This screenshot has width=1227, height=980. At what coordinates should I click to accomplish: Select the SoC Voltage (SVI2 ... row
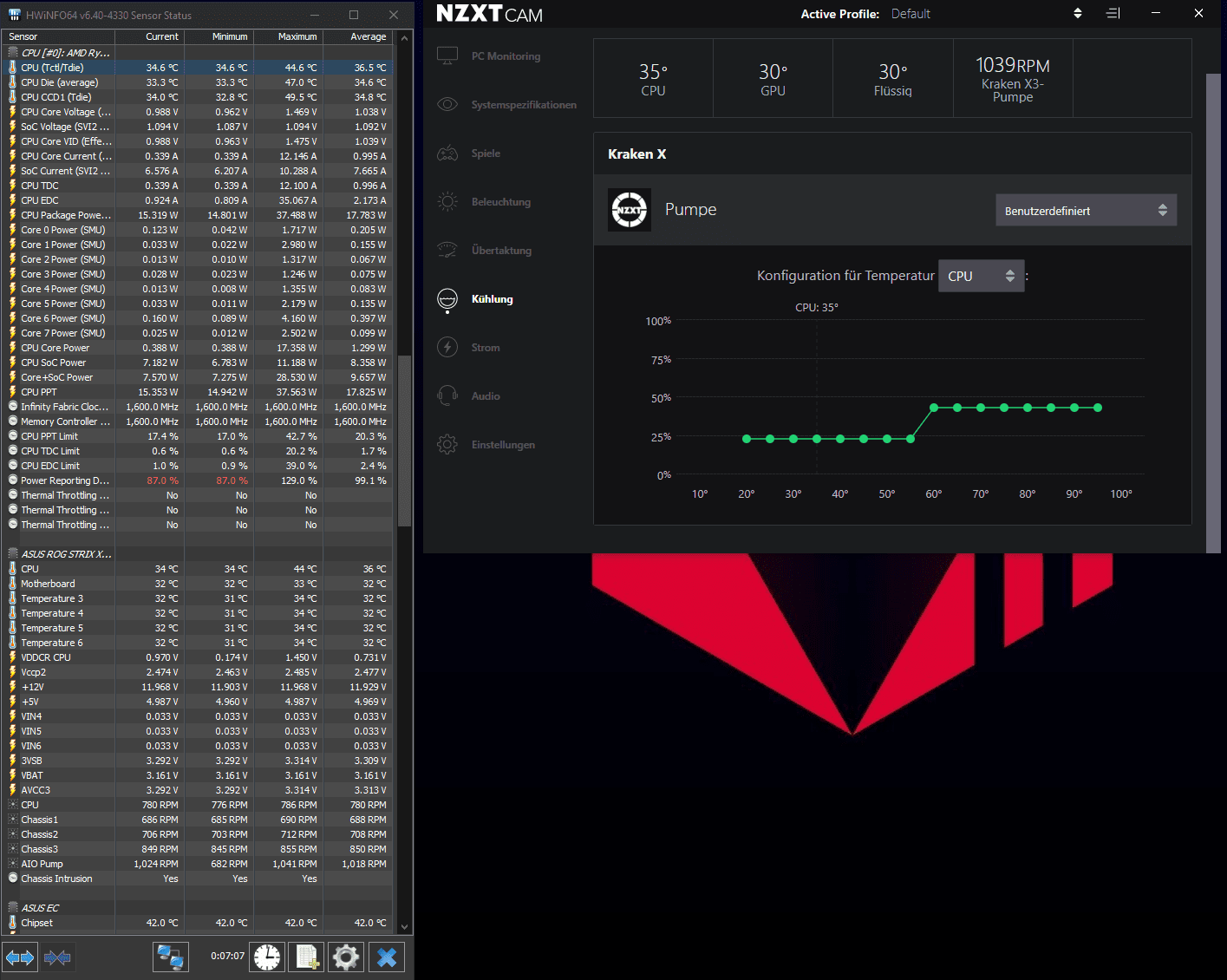[198, 127]
